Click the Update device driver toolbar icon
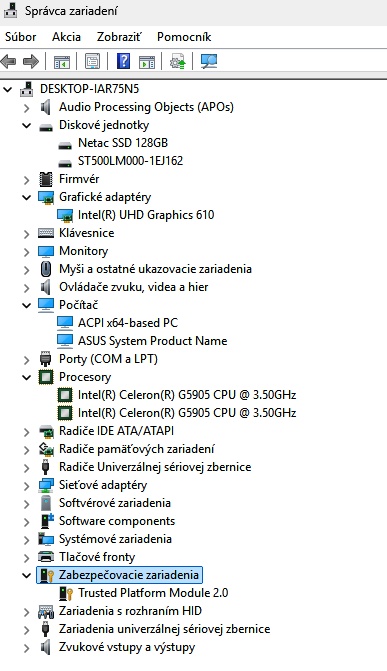This screenshot has width=387, height=671. tap(177, 62)
